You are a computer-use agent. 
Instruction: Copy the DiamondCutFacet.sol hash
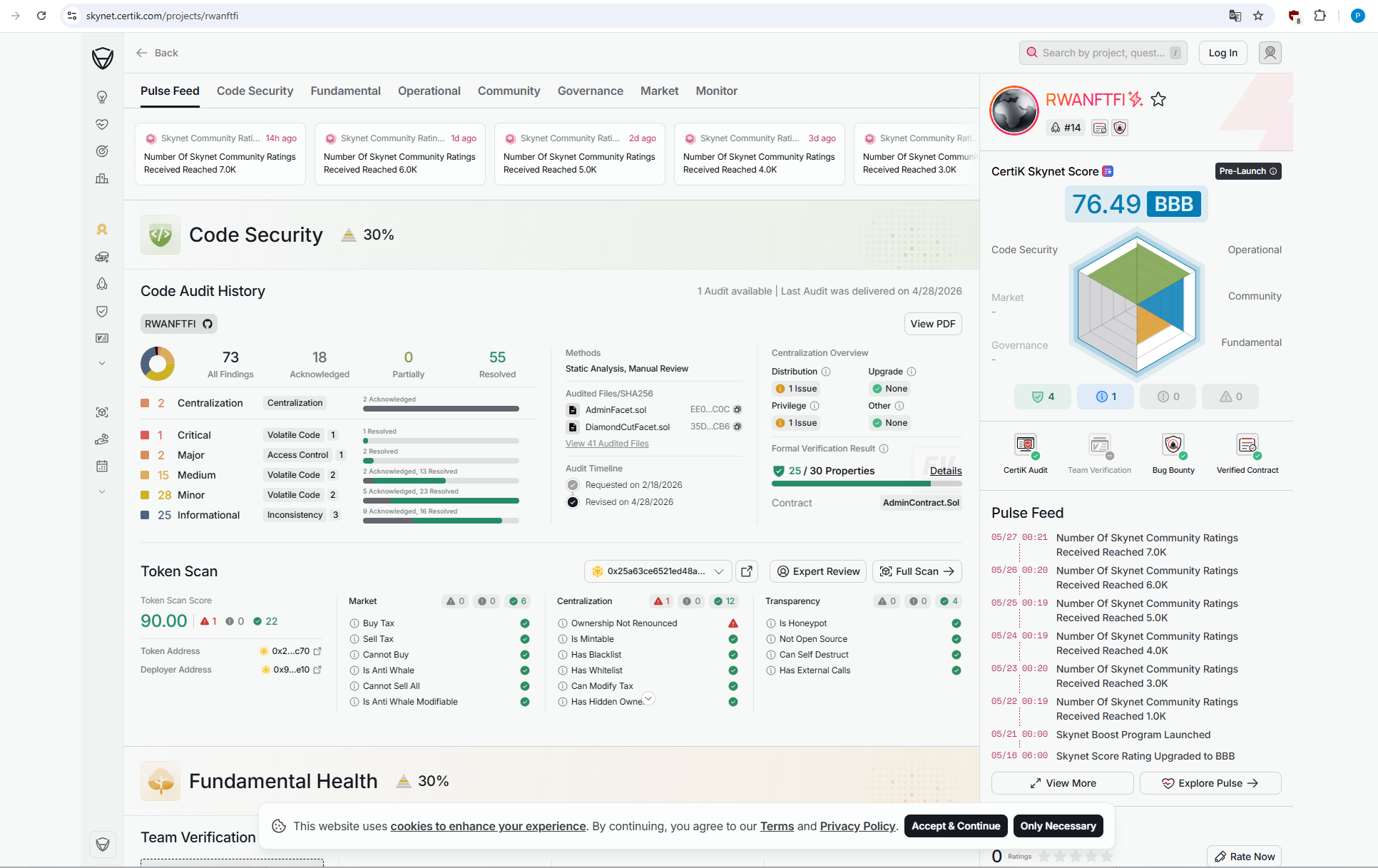[x=738, y=427]
